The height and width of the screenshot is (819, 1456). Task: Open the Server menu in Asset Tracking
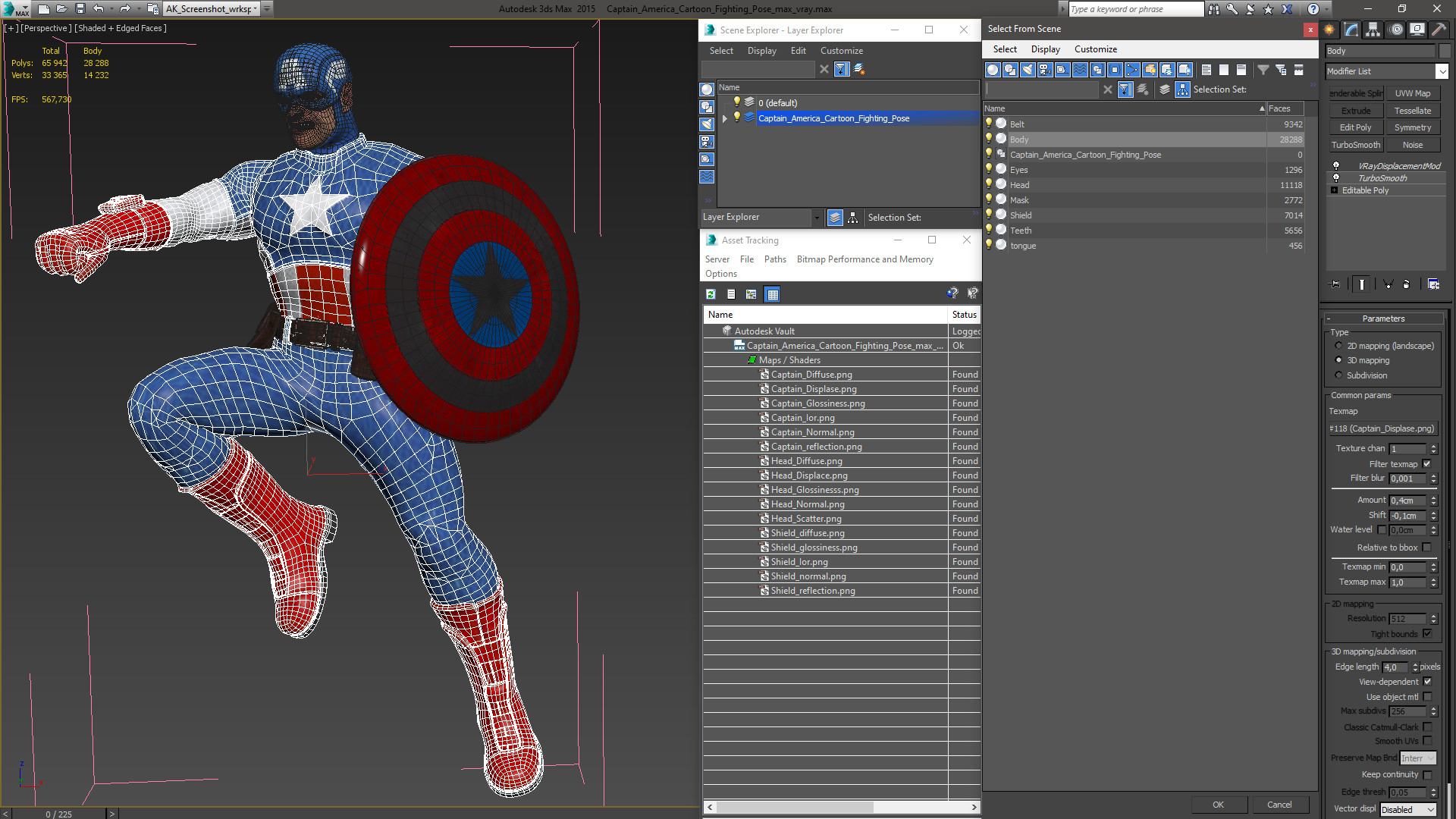pos(717,259)
